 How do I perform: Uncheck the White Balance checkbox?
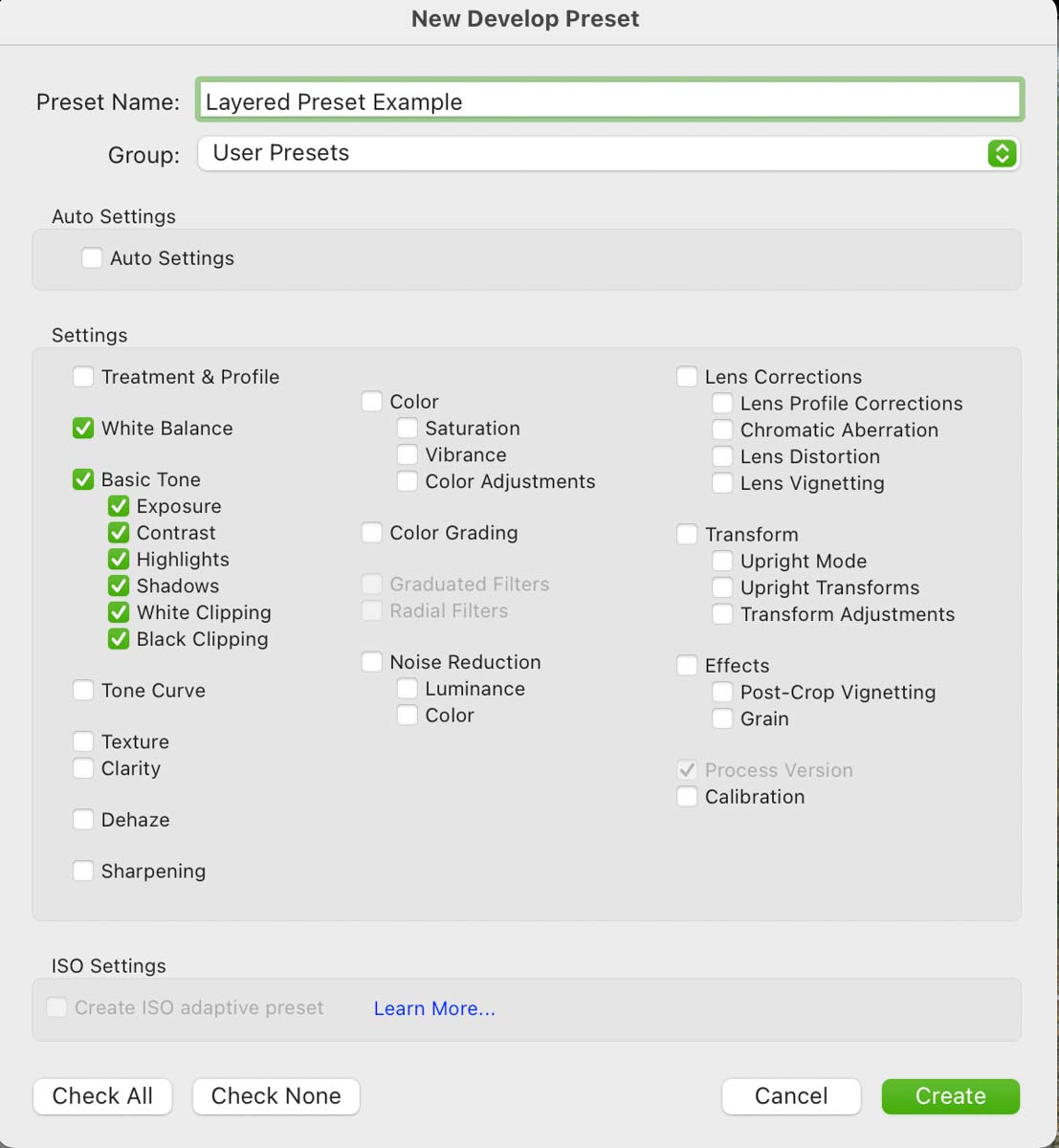(83, 428)
